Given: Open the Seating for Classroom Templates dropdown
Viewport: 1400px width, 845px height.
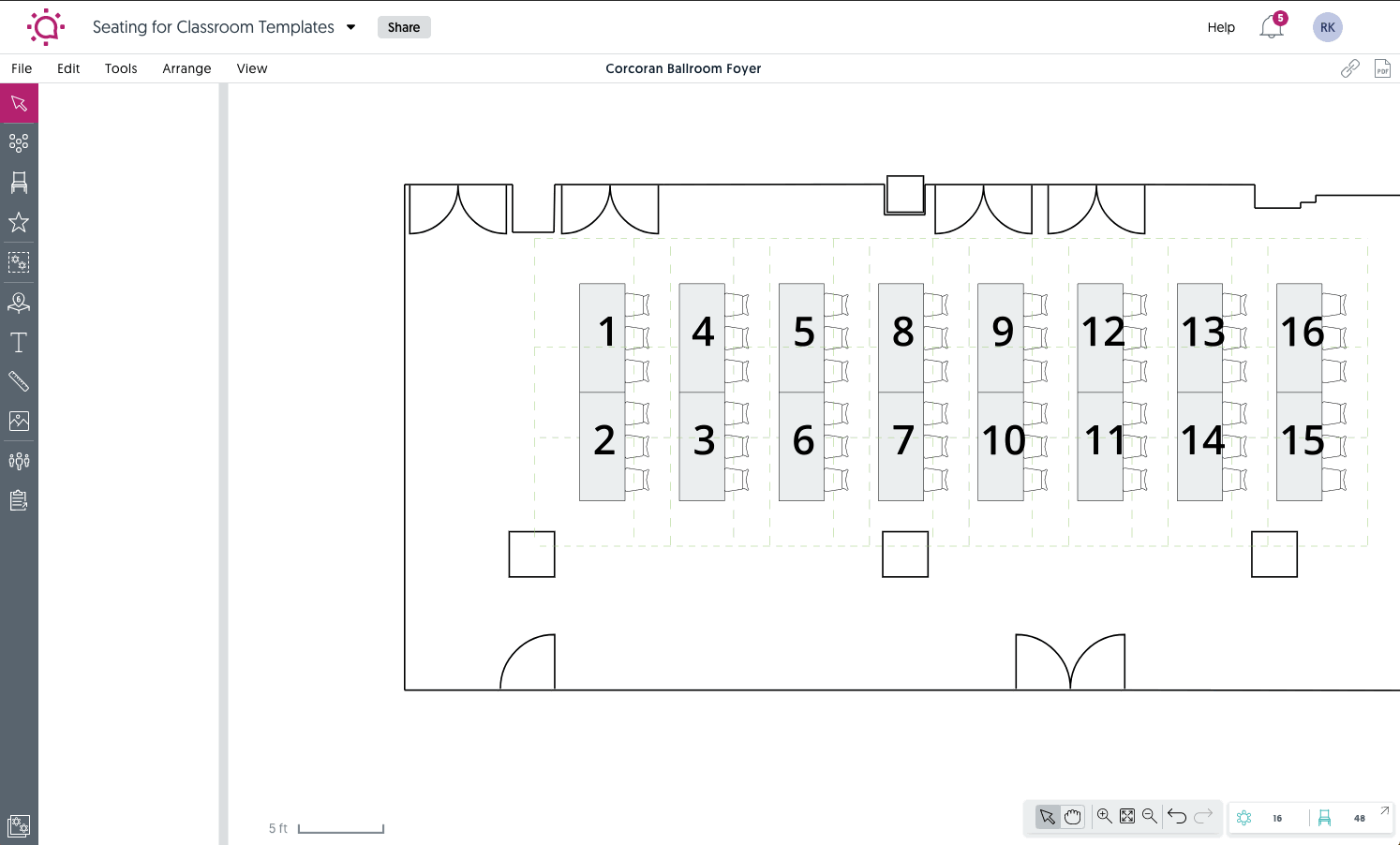Looking at the screenshot, I should pos(350,27).
